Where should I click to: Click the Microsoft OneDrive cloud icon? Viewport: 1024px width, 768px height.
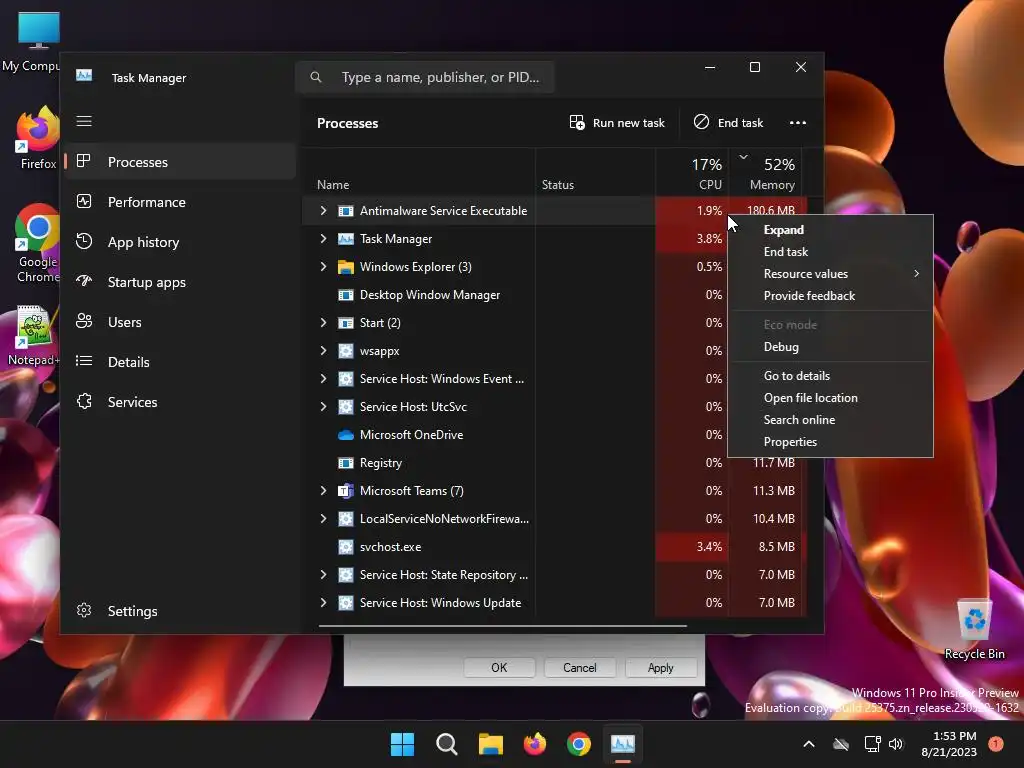(x=345, y=435)
